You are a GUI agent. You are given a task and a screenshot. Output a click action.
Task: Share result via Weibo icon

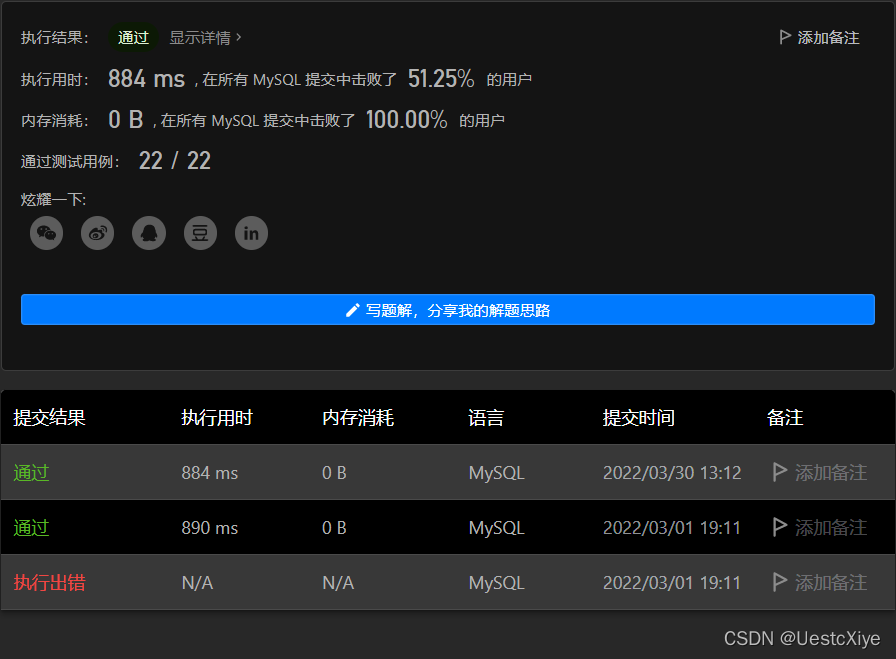coord(97,233)
